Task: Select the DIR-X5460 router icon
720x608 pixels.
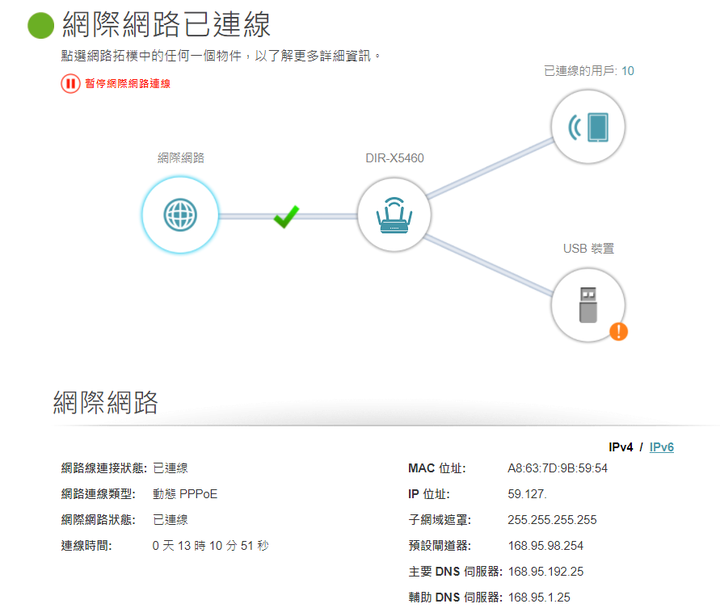Action: [394, 215]
